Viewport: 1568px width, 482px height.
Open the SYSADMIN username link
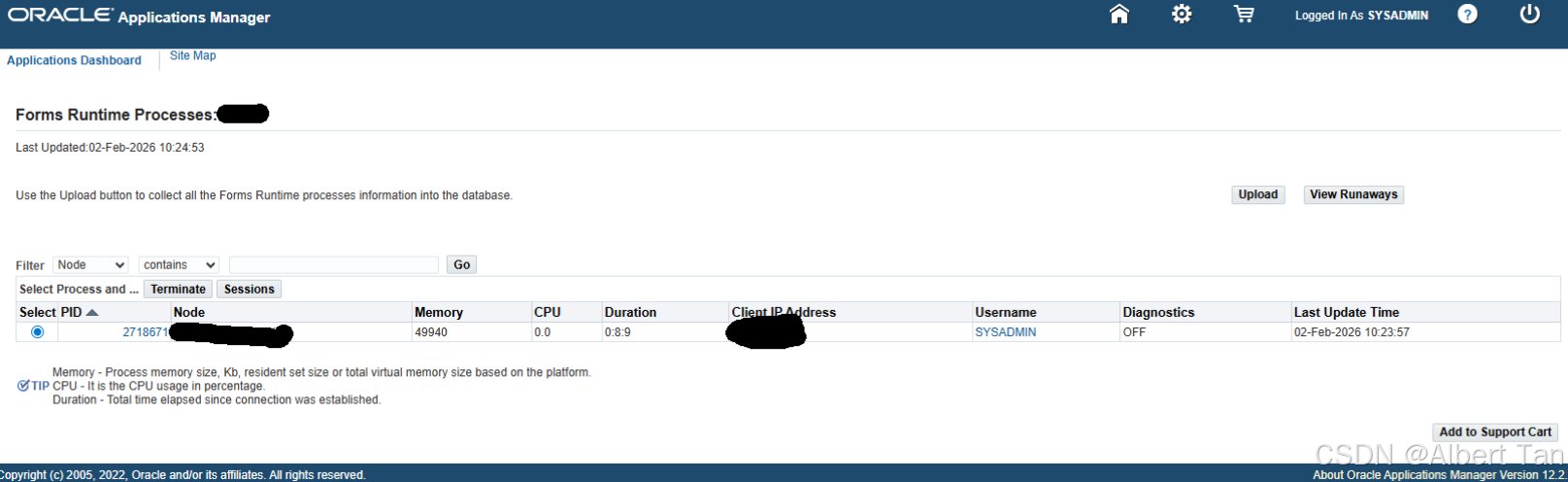[1006, 332]
